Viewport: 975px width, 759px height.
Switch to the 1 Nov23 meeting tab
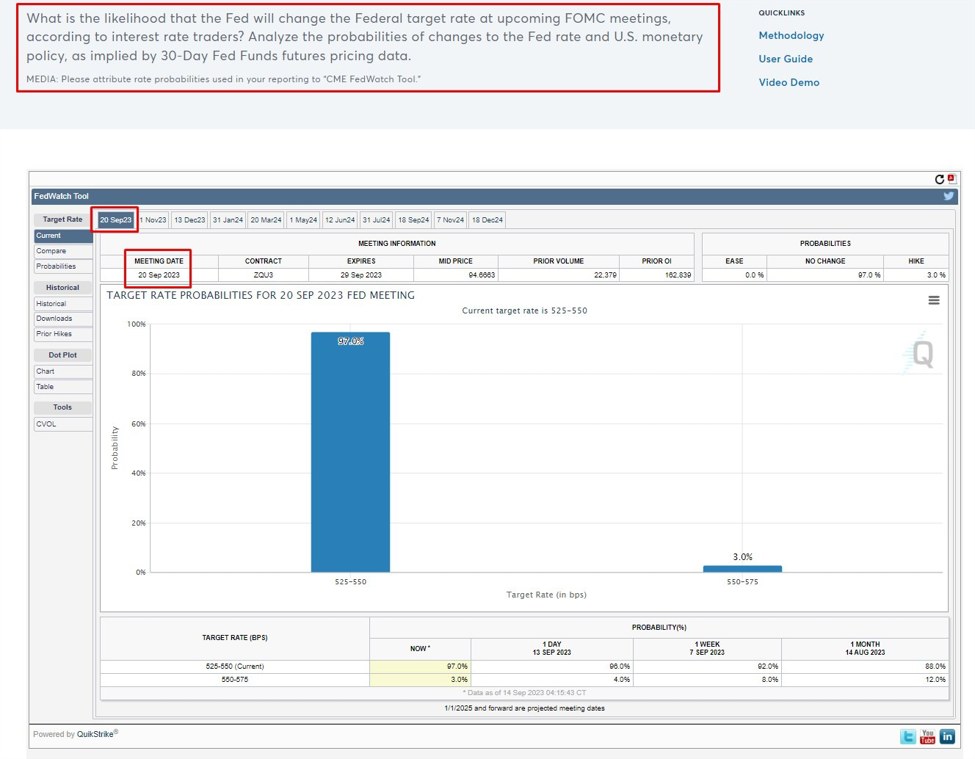(x=152, y=219)
